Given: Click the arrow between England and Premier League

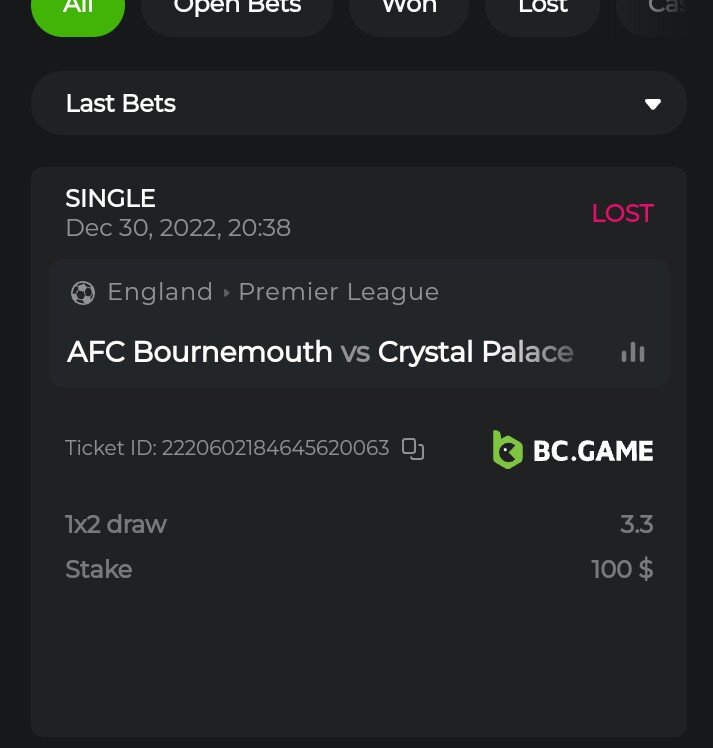Looking at the screenshot, I should tap(227, 293).
